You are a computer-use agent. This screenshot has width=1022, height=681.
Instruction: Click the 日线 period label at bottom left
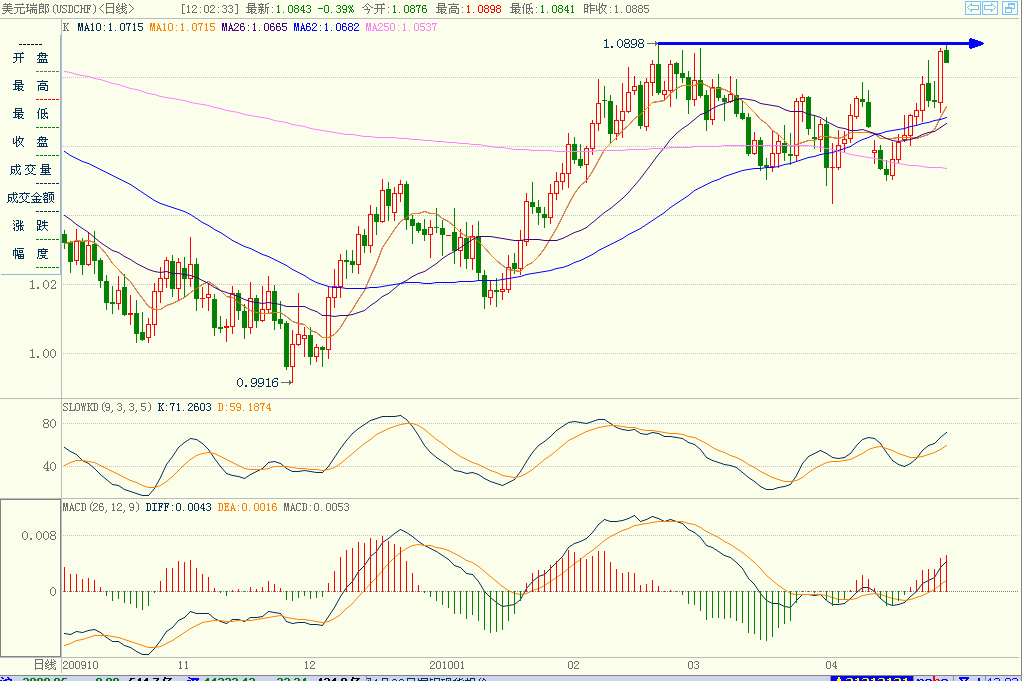[x=45, y=665]
